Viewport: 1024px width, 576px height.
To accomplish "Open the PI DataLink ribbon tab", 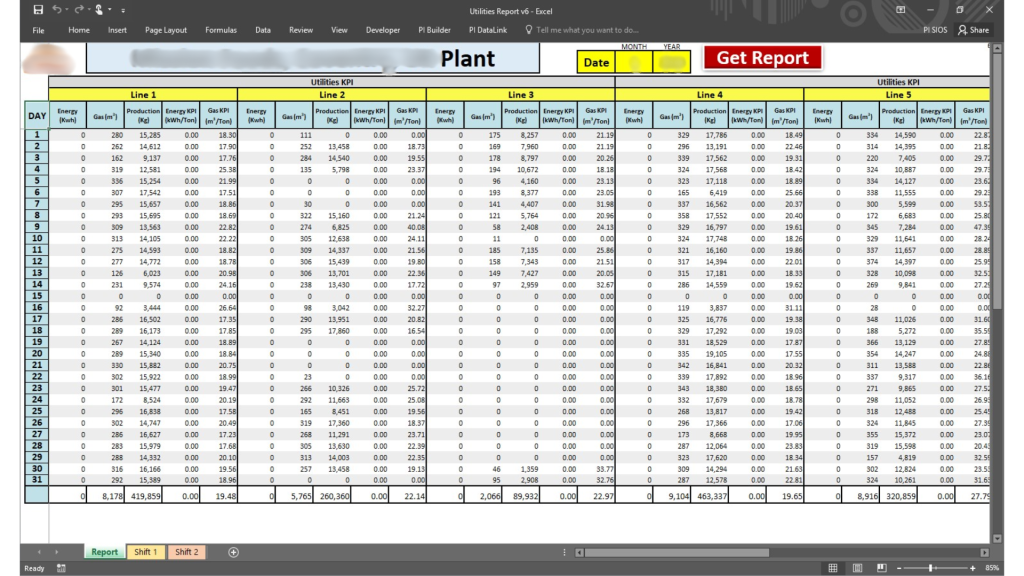I will click(488, 30).
